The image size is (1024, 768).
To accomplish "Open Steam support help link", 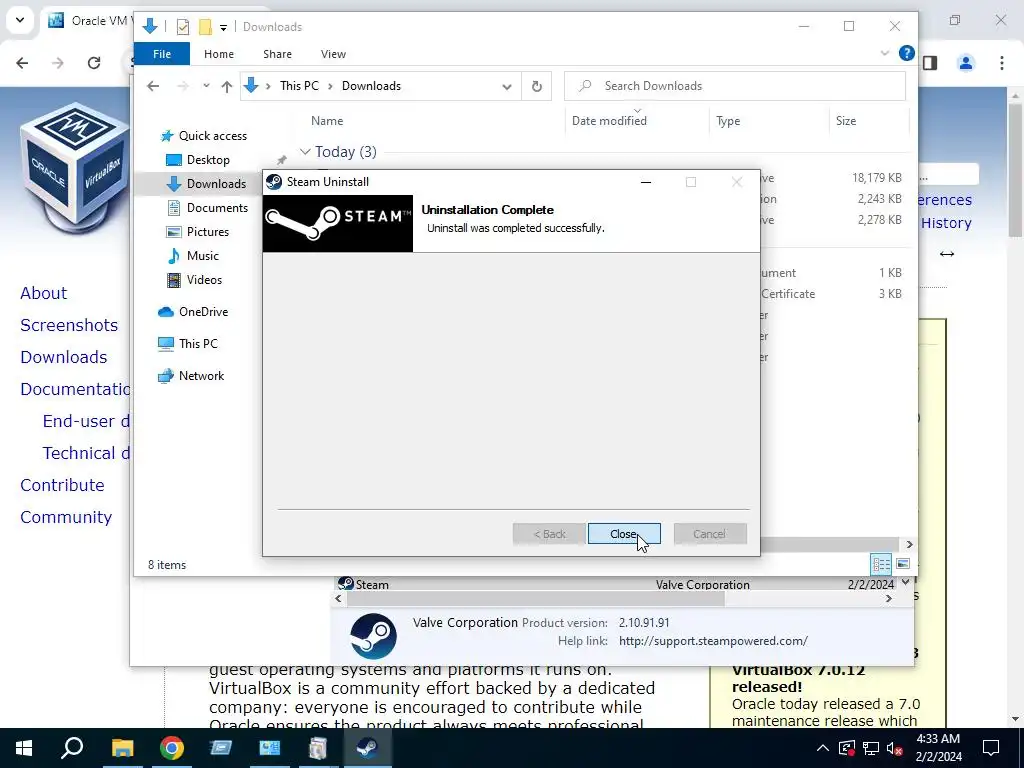I will click(x=713, y=641).
